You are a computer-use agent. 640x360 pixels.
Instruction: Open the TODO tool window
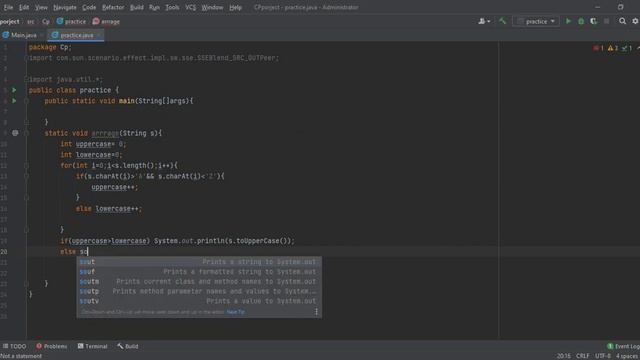(14, 346)
